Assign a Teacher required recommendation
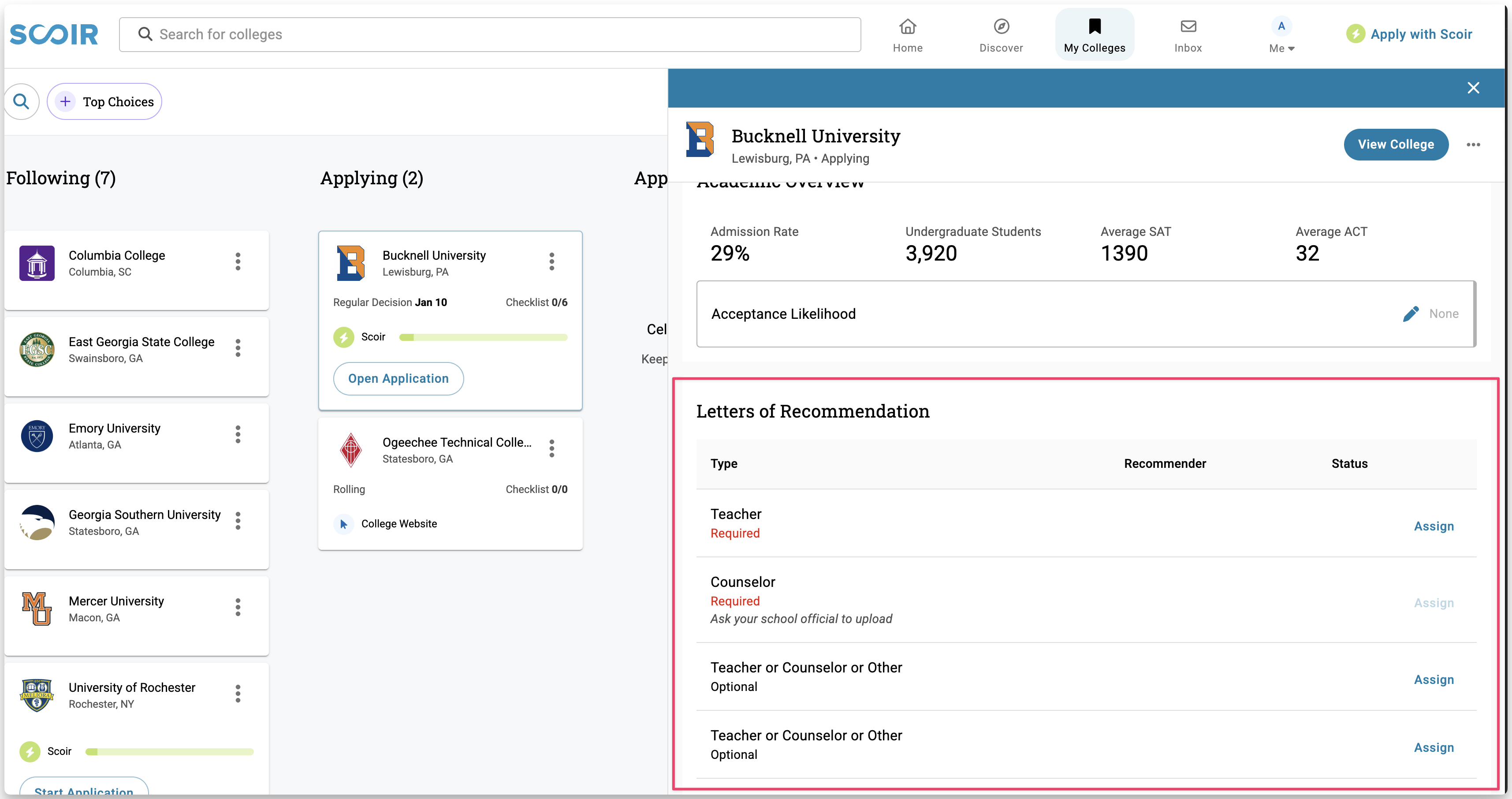This screenshot has width=1512, height=799. click(1434, 526)
